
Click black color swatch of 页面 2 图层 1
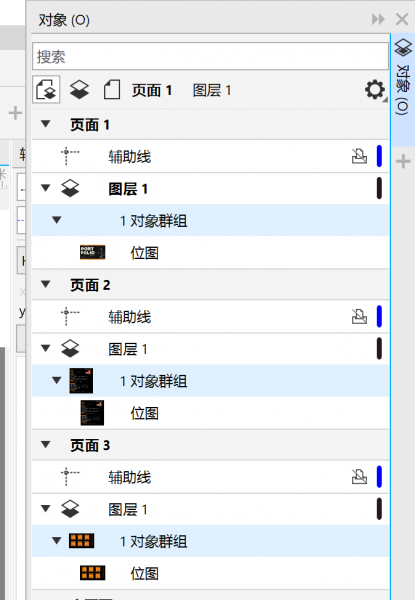click(379, 348)
